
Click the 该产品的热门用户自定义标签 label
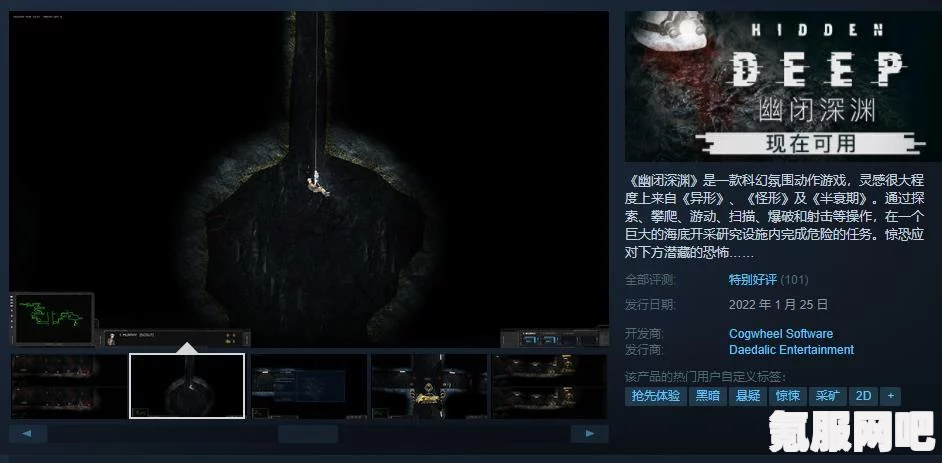[x=706, y=377]
